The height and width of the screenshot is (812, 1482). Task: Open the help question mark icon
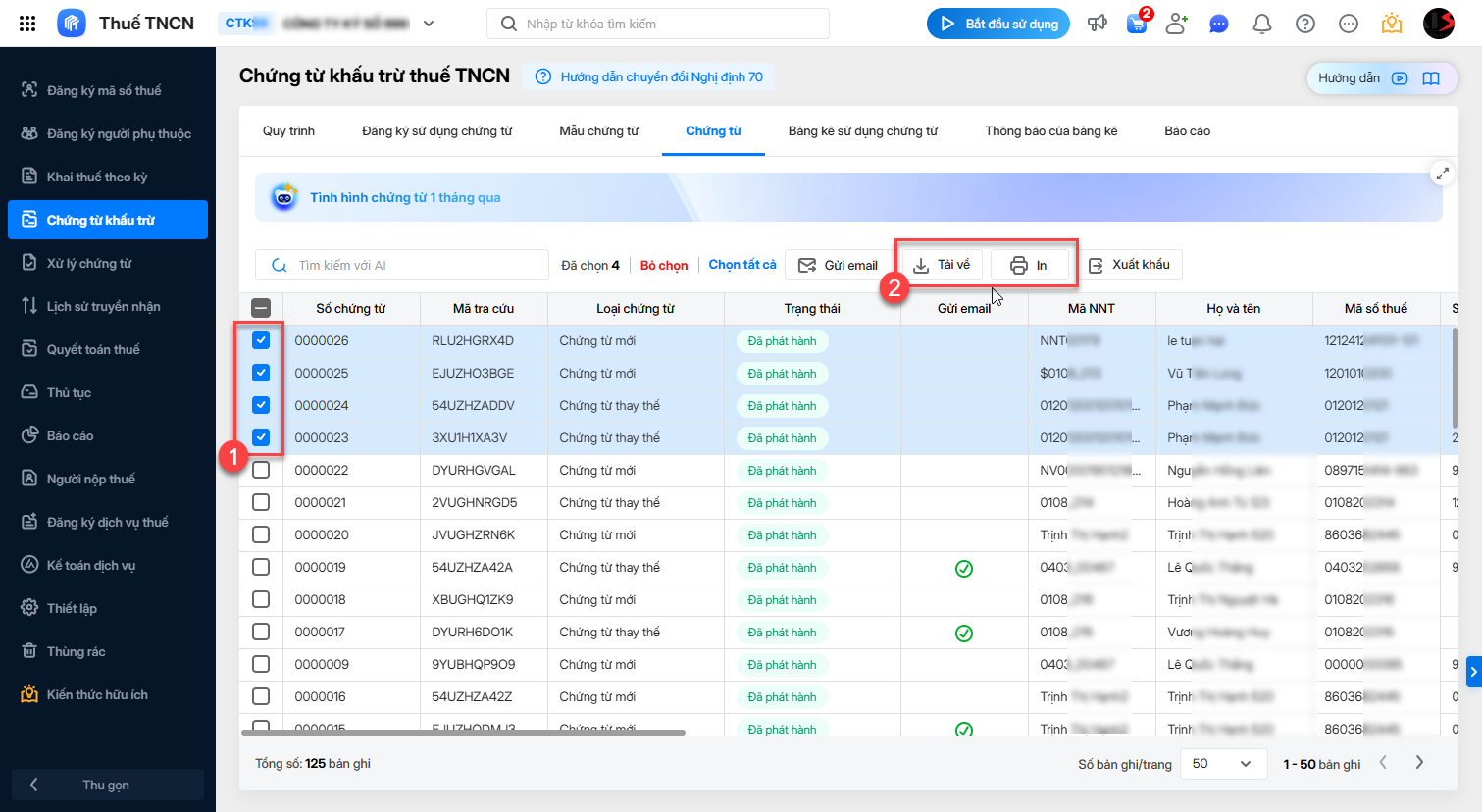(x=1305, y=24)
